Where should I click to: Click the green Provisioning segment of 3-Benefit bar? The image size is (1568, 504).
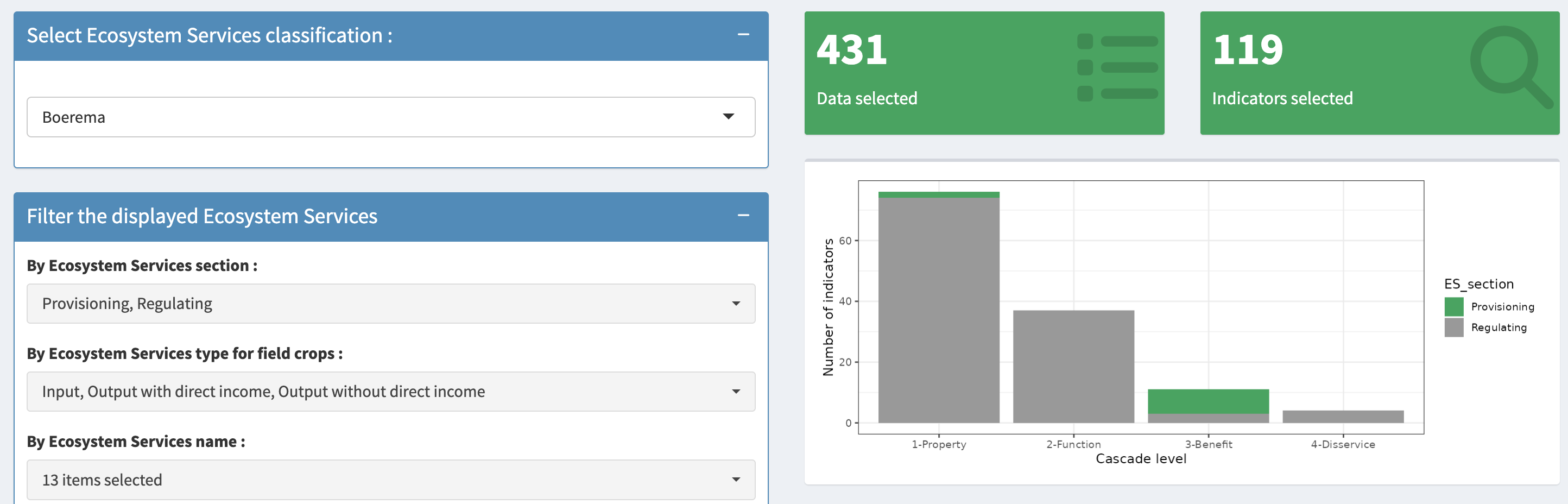pyautogui.click(x=1208, y=402)
